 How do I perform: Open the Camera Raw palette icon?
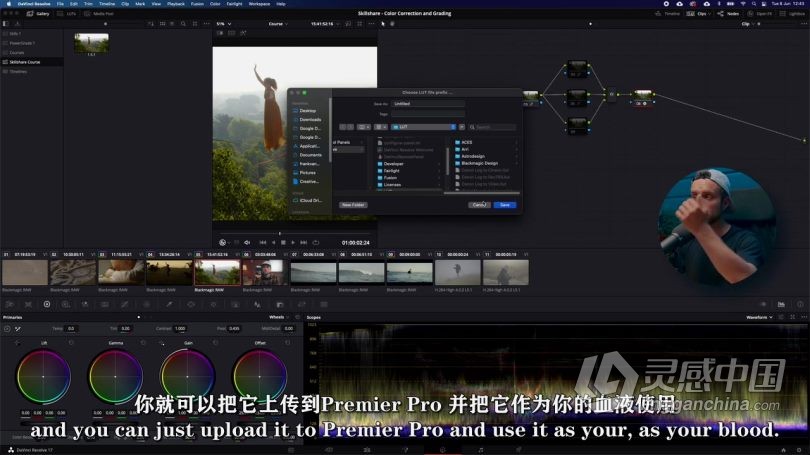[x=9, y=305]
